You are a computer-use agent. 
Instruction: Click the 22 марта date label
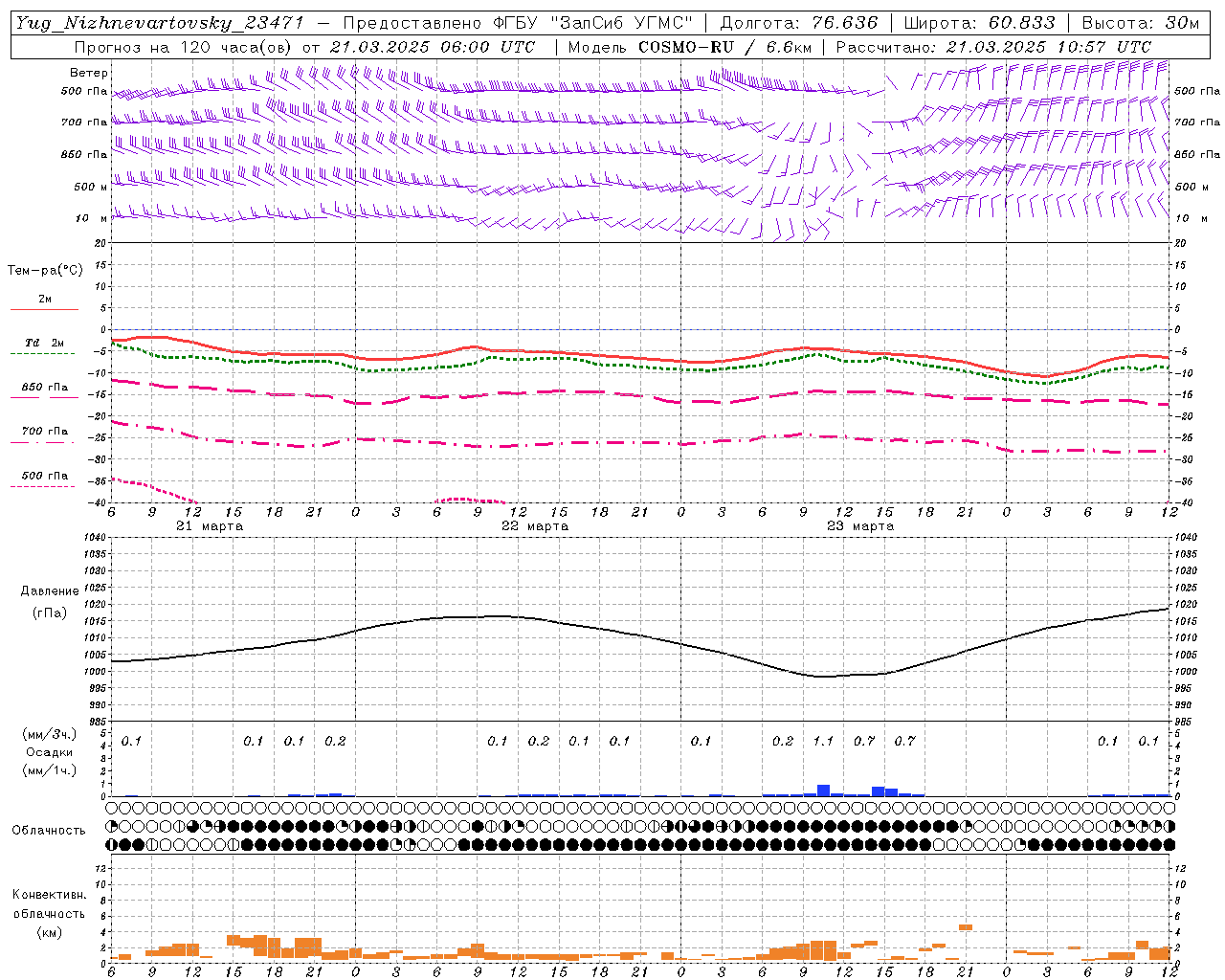point(535,526)
